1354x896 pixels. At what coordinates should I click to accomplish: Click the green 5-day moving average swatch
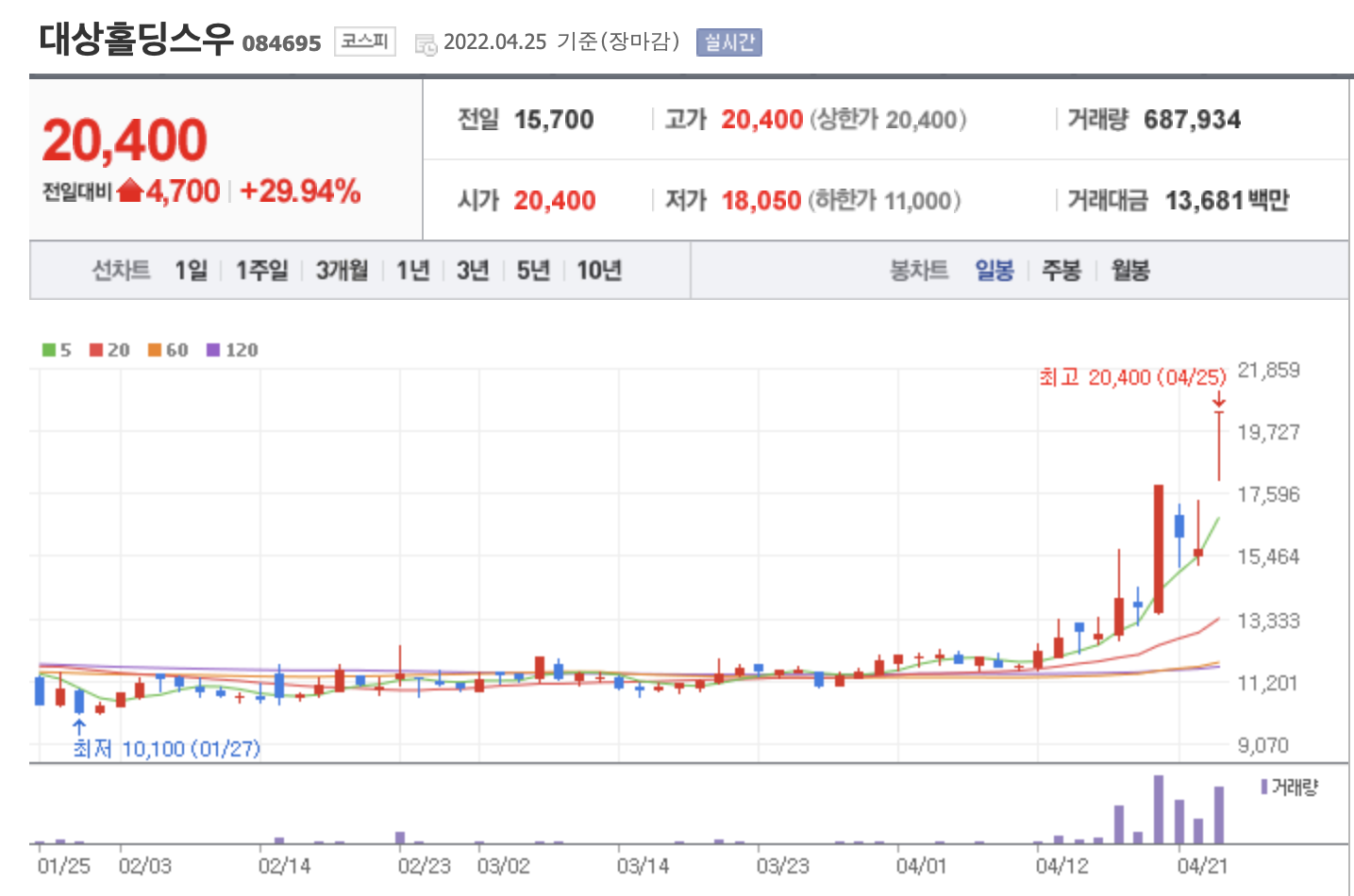(49, 350)
